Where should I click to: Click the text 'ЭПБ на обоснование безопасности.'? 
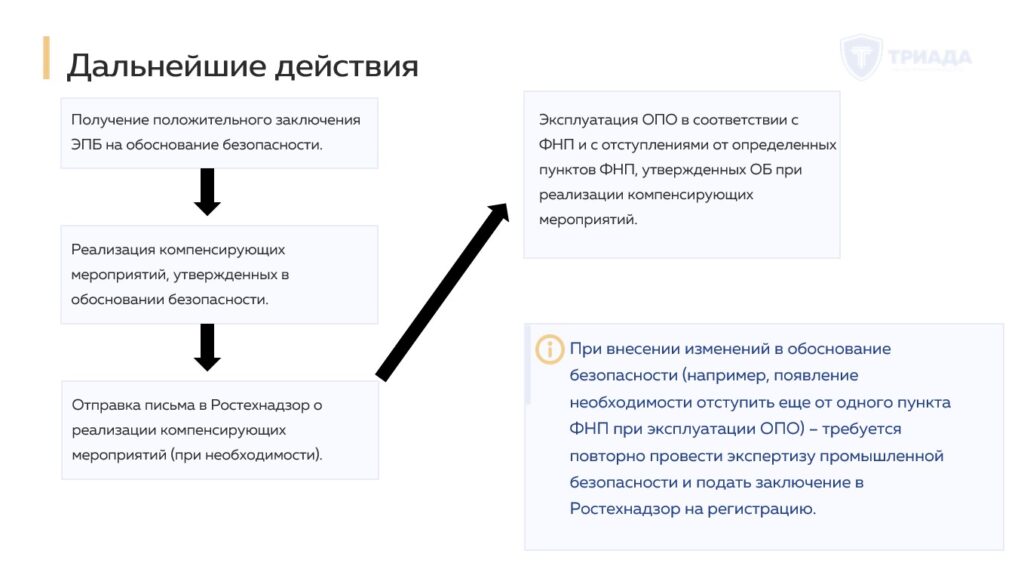click(197, 145)
